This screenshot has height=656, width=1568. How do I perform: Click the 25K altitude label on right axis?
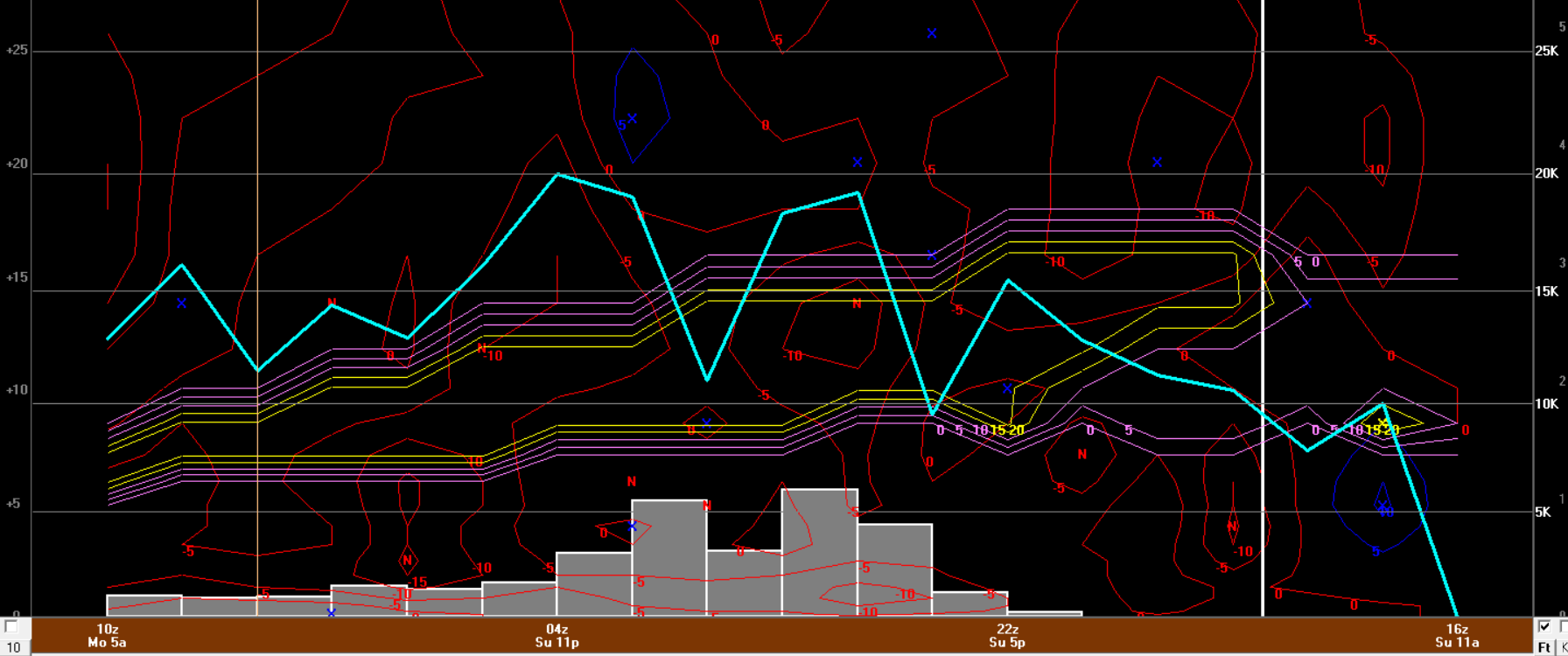click(x=1546, y=52)
